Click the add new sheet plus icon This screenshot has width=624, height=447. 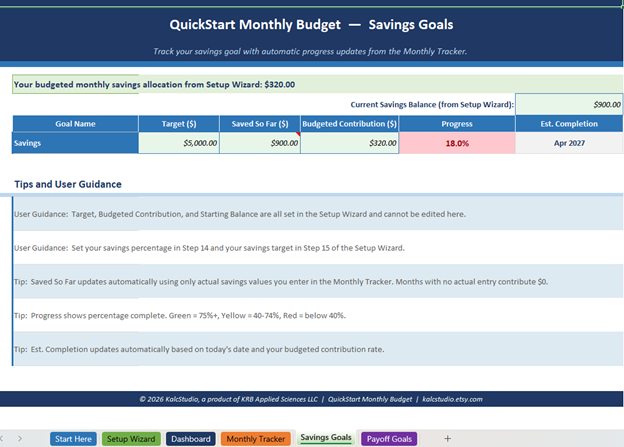(x=447, y=438)
